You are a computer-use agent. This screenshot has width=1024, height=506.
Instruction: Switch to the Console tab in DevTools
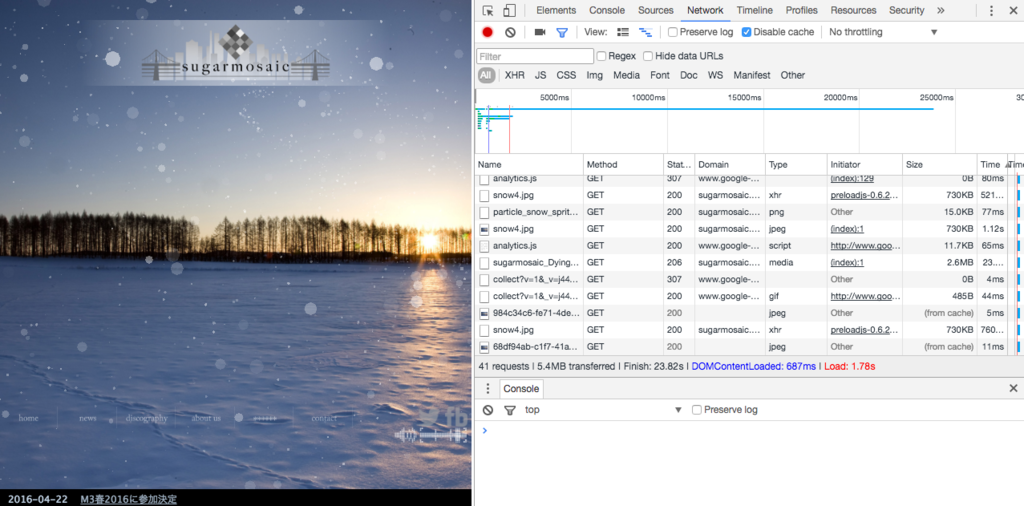[x=607, y=10]
